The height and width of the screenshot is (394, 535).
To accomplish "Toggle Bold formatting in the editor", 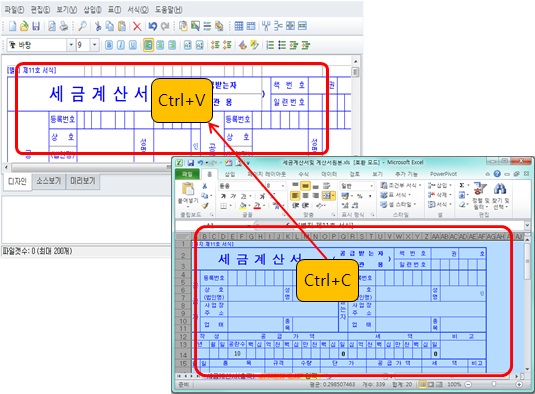I will (x=109, y=45).
